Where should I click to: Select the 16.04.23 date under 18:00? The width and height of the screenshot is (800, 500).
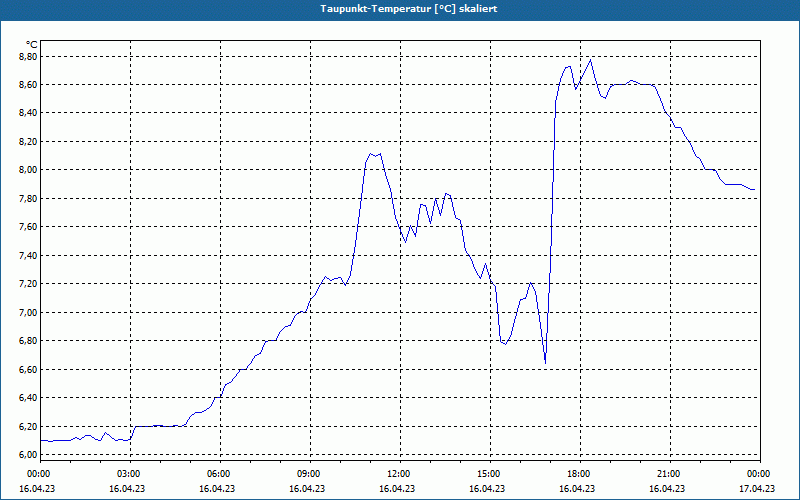(578, 488)
